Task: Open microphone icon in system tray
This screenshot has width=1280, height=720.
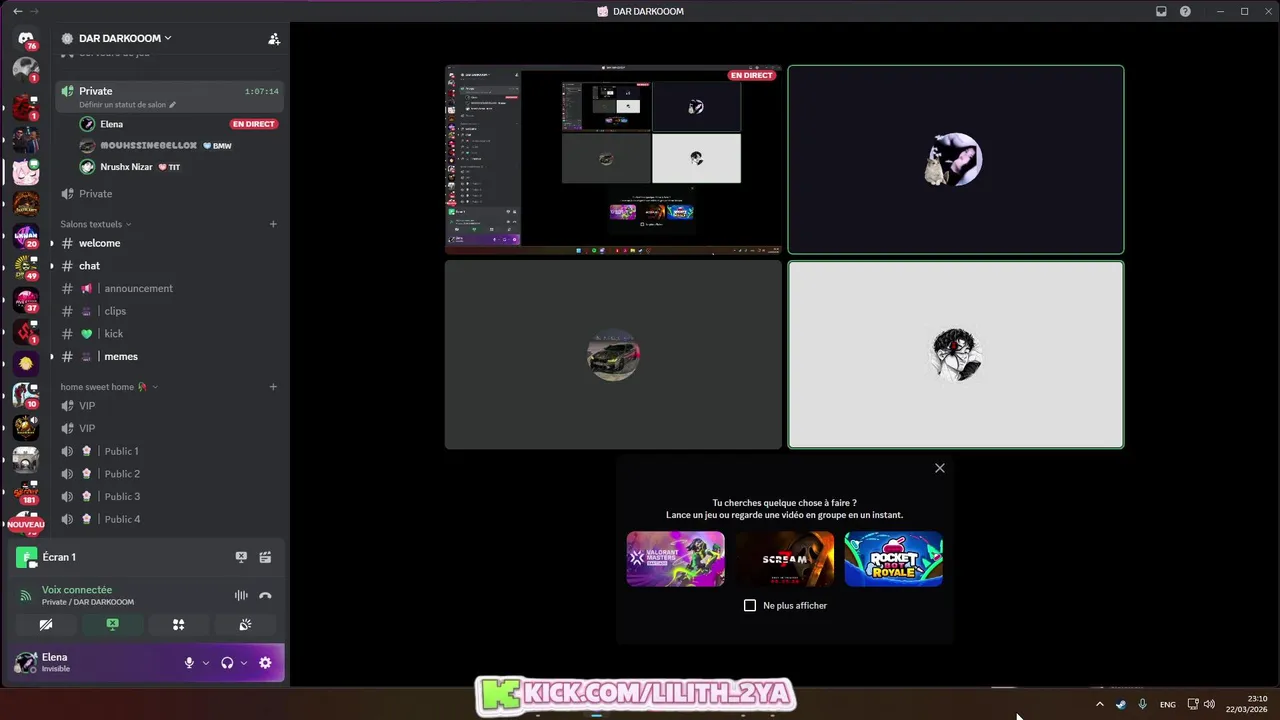Action: click(1142, 704)
